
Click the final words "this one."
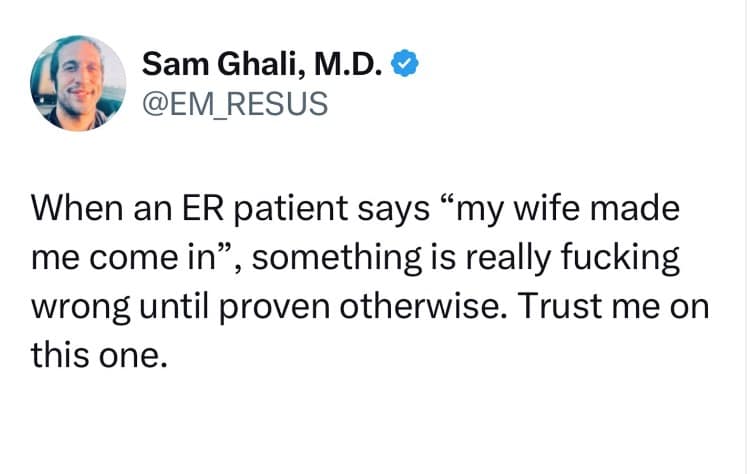[x=97, y=352]
